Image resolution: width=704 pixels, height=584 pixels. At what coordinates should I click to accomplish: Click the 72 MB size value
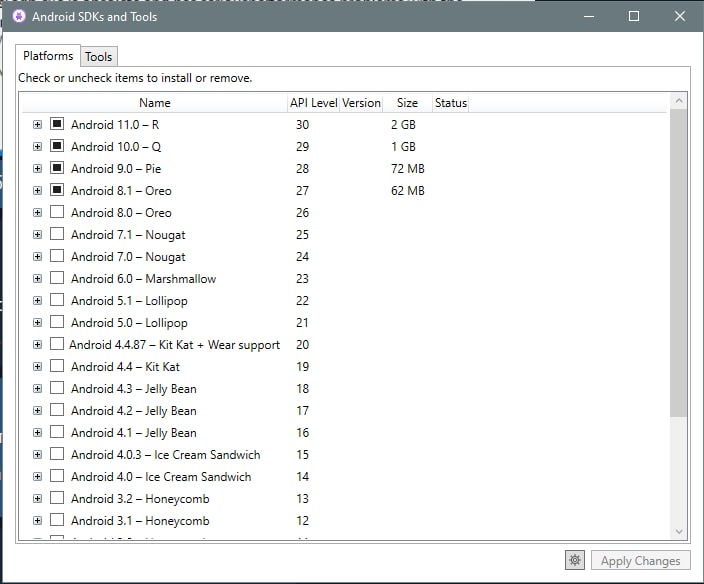point(408,168)
